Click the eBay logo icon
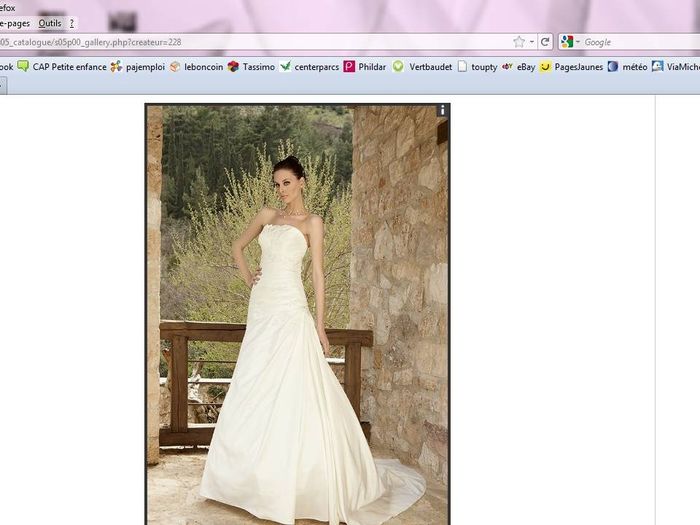The width and height of the screenshot is (700, 525). pyautogui.click(x=507, y=67)
